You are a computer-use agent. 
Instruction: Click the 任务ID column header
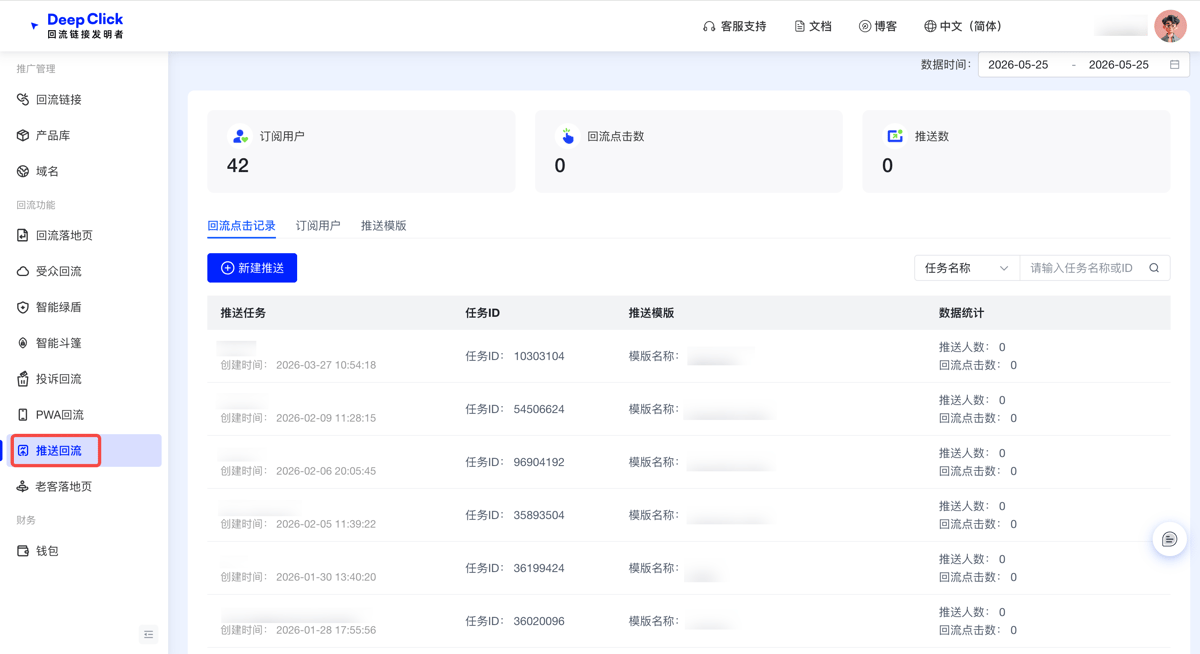483,313
